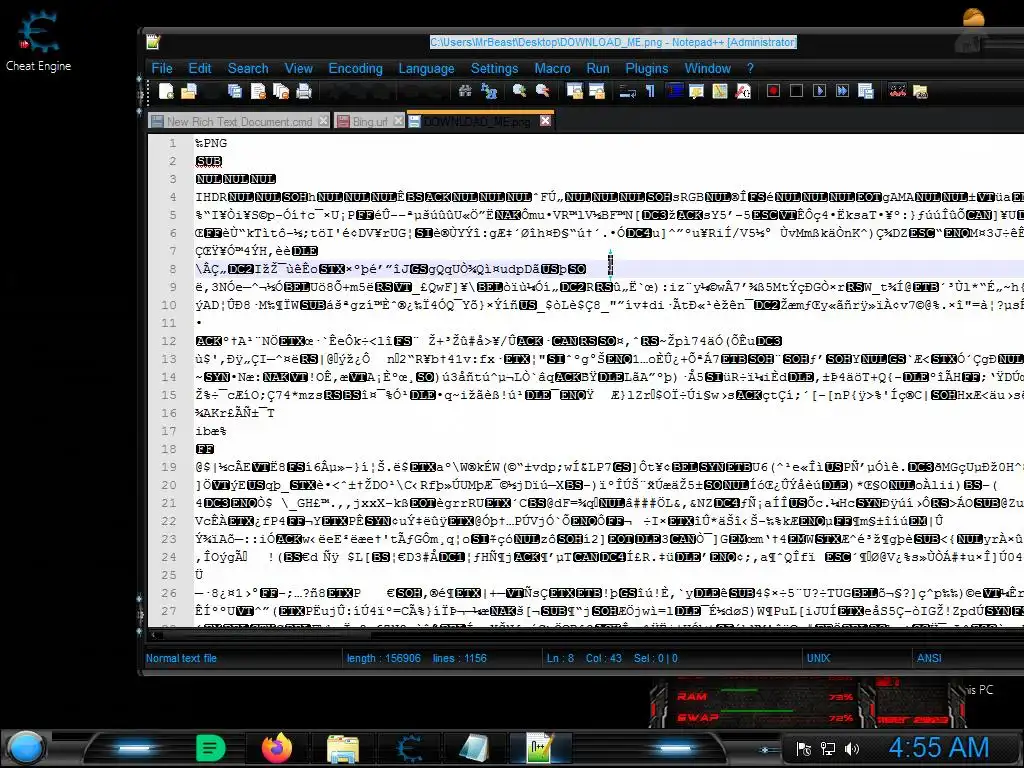Viewport: 1024px width, 768px height.
Task: Click the Open file folder toolbar icon
Action: (x=189, y=91)
